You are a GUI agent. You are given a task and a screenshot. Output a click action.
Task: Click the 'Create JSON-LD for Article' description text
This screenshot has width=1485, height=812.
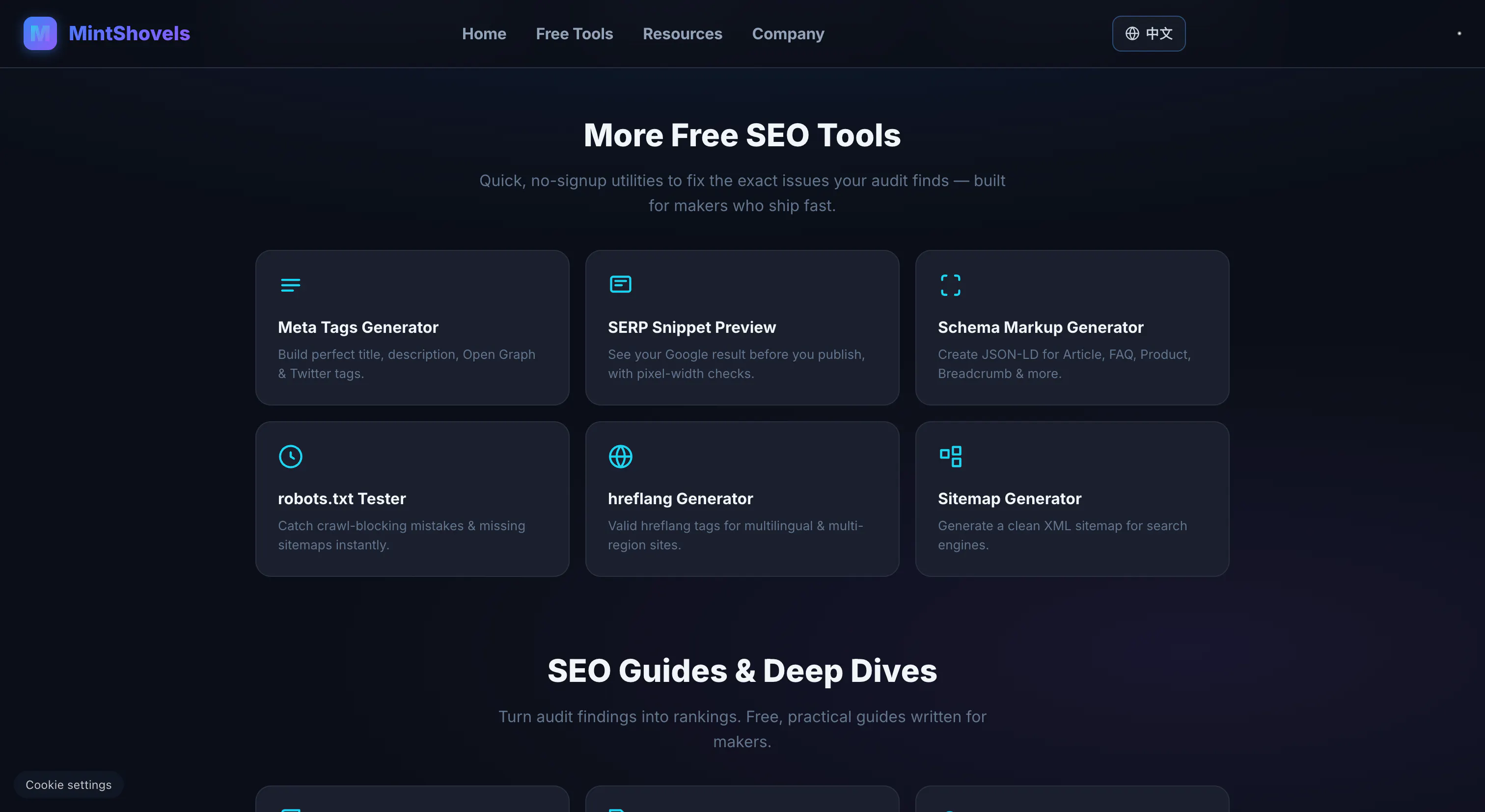click(1064, 364)
